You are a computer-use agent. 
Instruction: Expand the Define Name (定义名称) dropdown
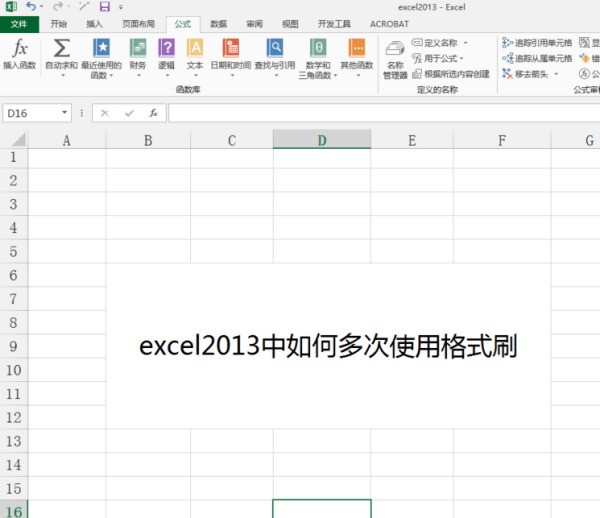click(465, 43)
